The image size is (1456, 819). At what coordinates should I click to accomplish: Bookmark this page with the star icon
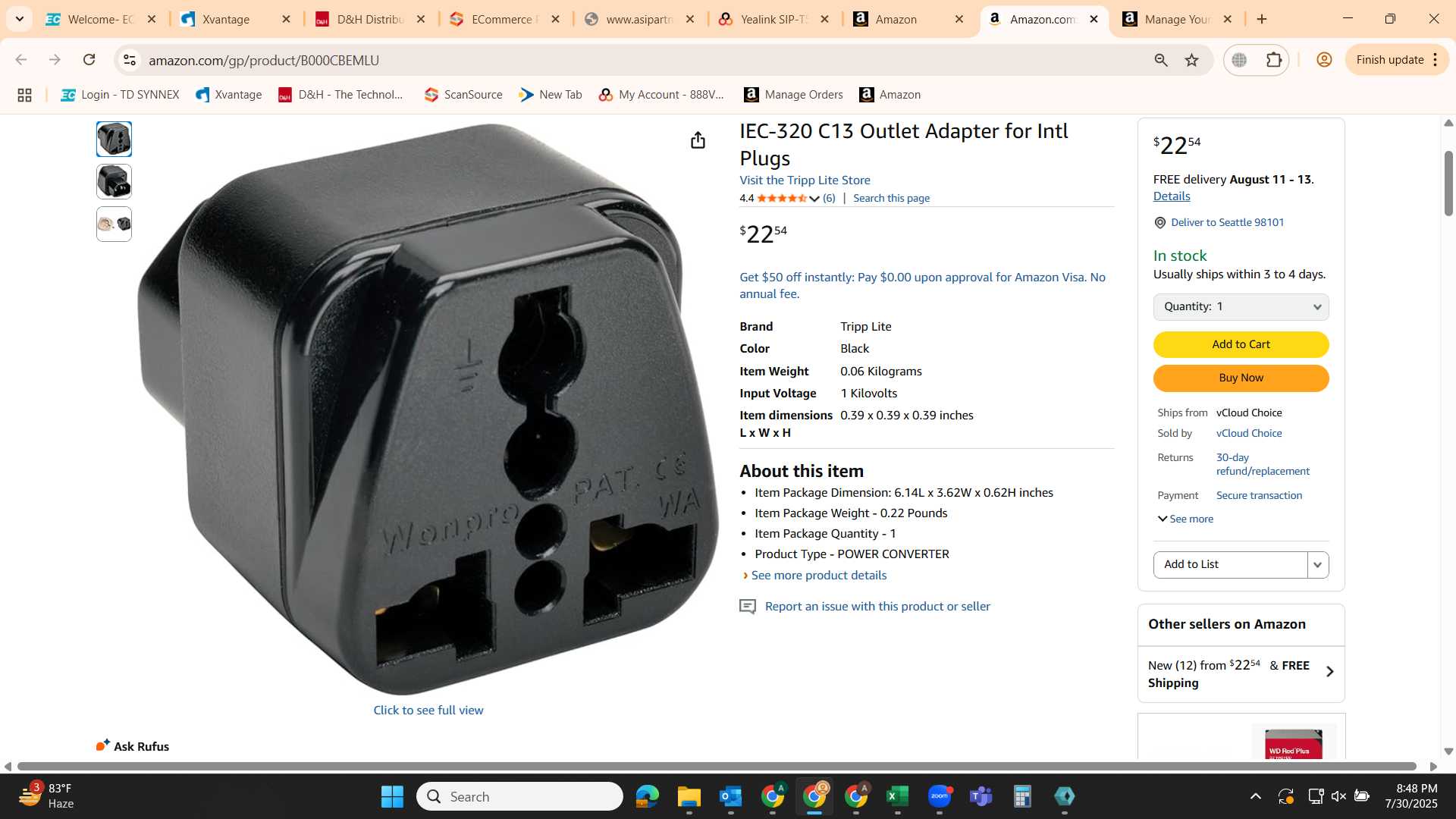click(1192, 60)
